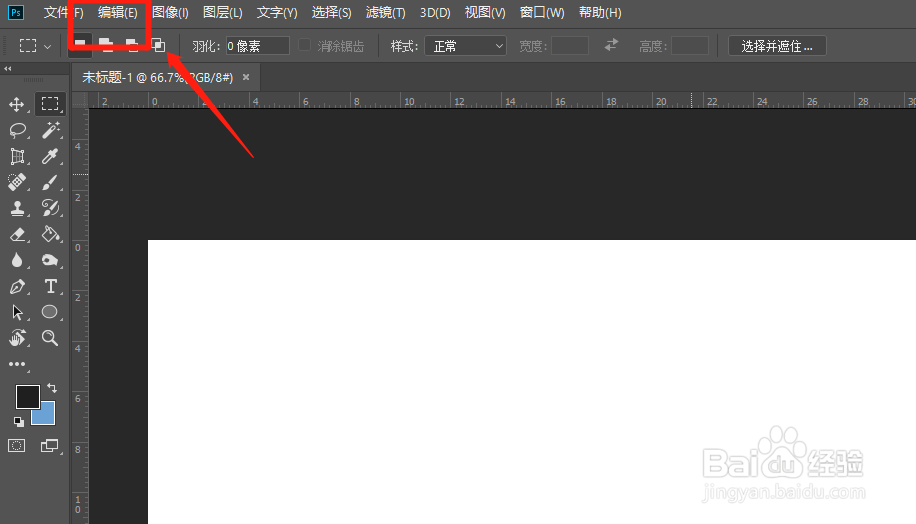Collapse the toolbox panel with double arrows
The height and width of the screenshot is (524, 916).
coord(8,68)
